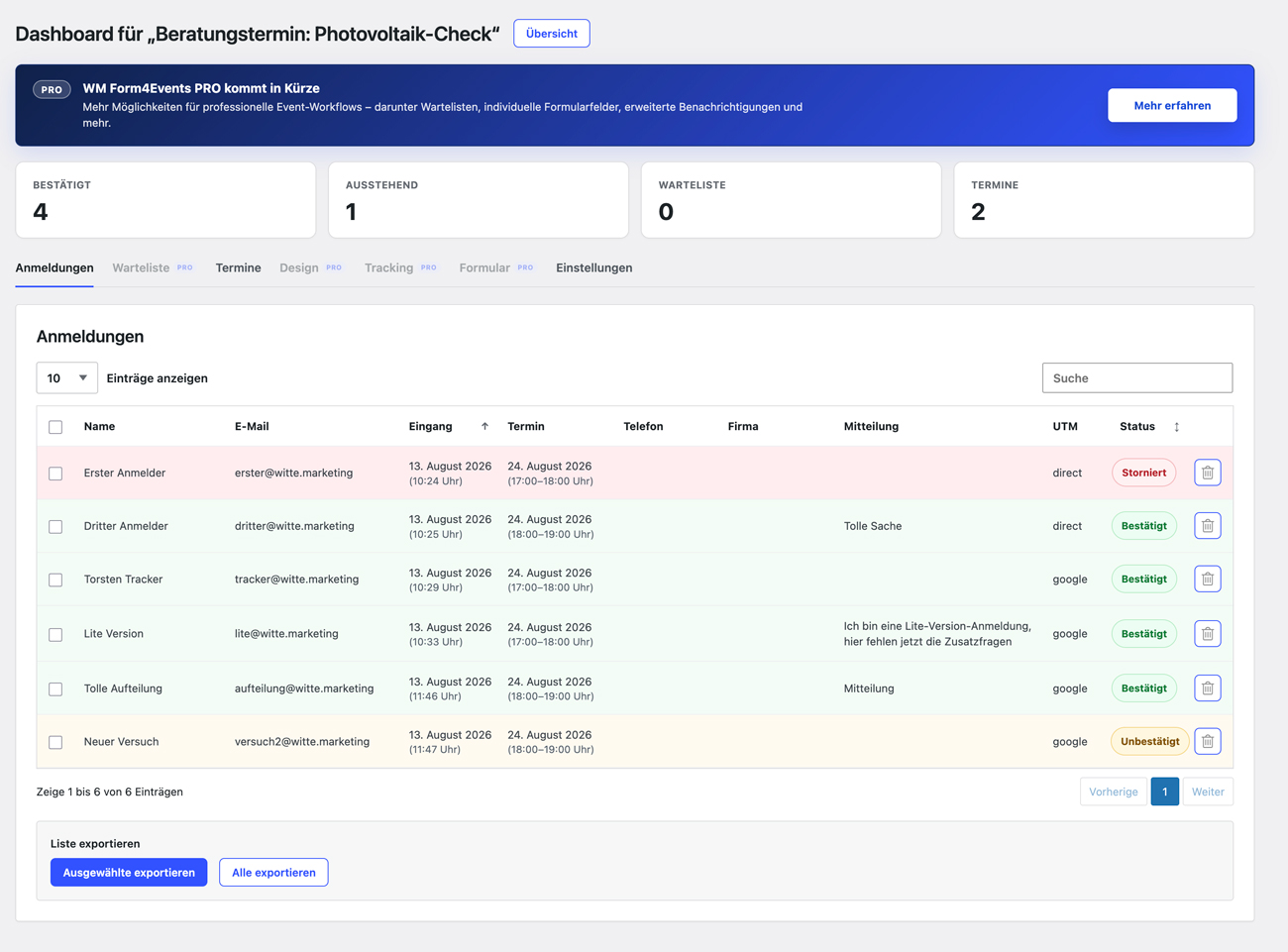This screenshot has width=1288, height=952.
Task: Open the Formular PRO tab
Action: pyautogui.click(x=496, y=267)
